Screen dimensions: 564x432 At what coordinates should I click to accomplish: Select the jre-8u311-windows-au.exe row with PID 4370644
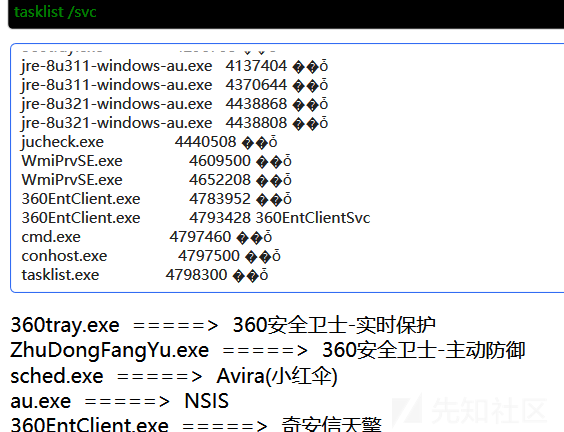[x=174, y=85]
